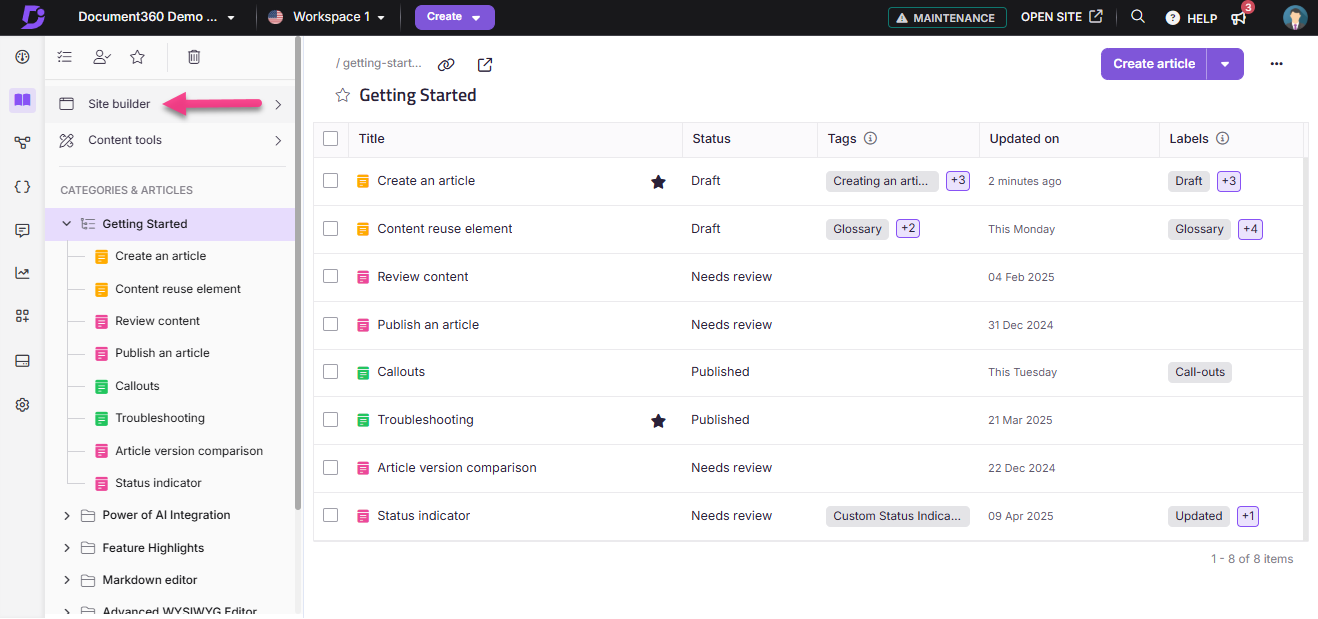Click the Create article button
Viewport: 1318px width, 619px height.
pos(1154,64)
